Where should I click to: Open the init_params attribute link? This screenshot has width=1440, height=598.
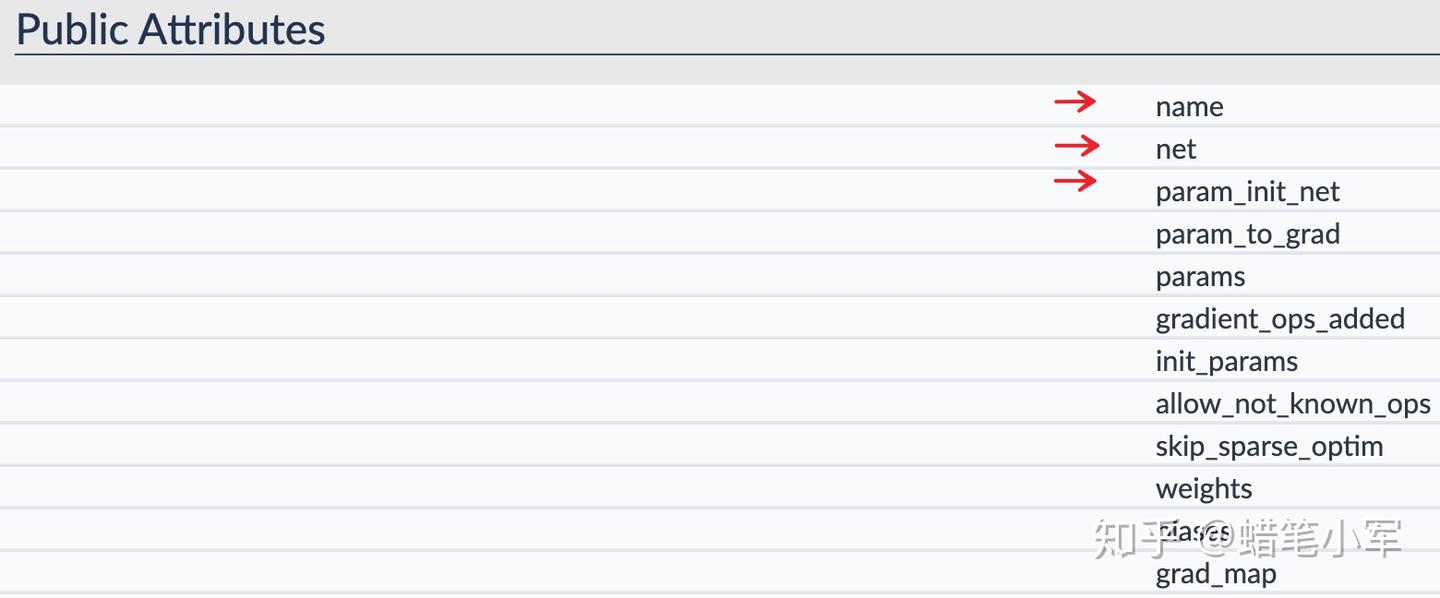1226,362
